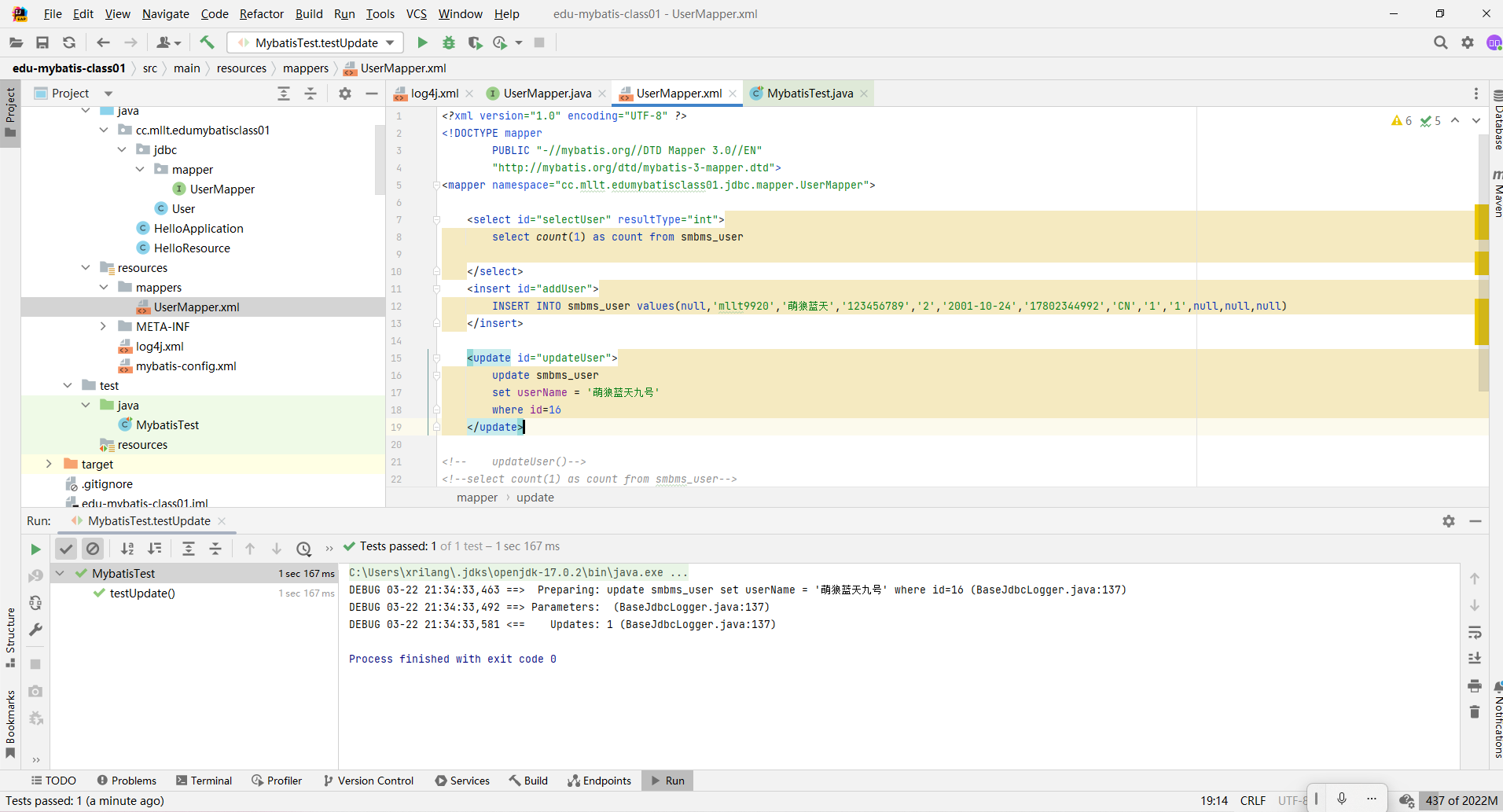This screenshot has width=1503, height=812.
Task: Expand all in Project panel toolbar
Action: tap(284, 94)
